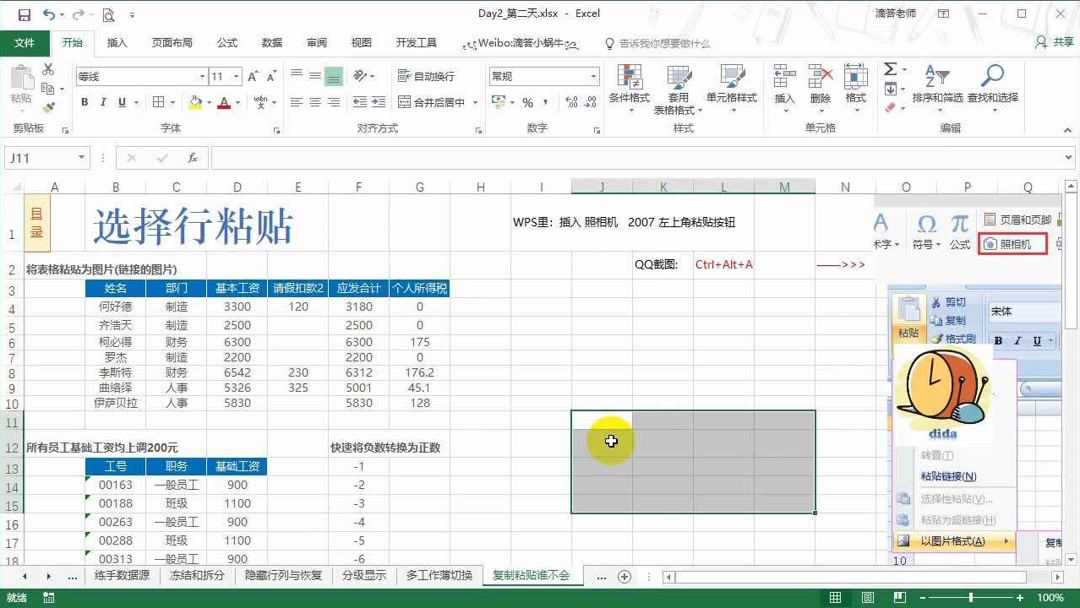Toggle italic formatting in the Font group
This screenshot has width=1080, height=608.
[x=105, y=103]
